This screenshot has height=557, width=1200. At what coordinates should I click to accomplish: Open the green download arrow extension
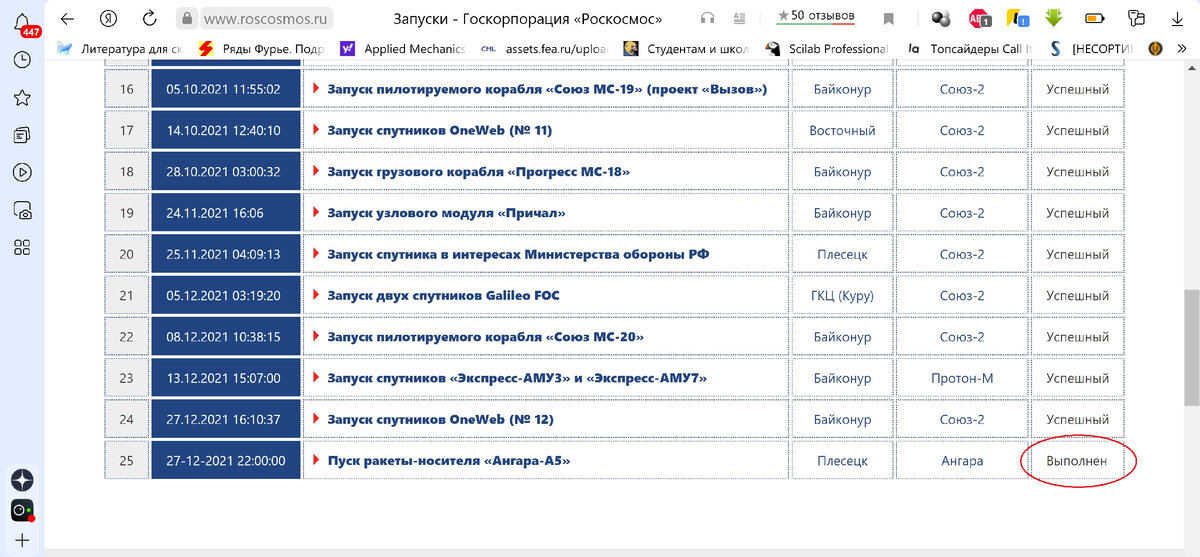click(x=1054, y=18)
